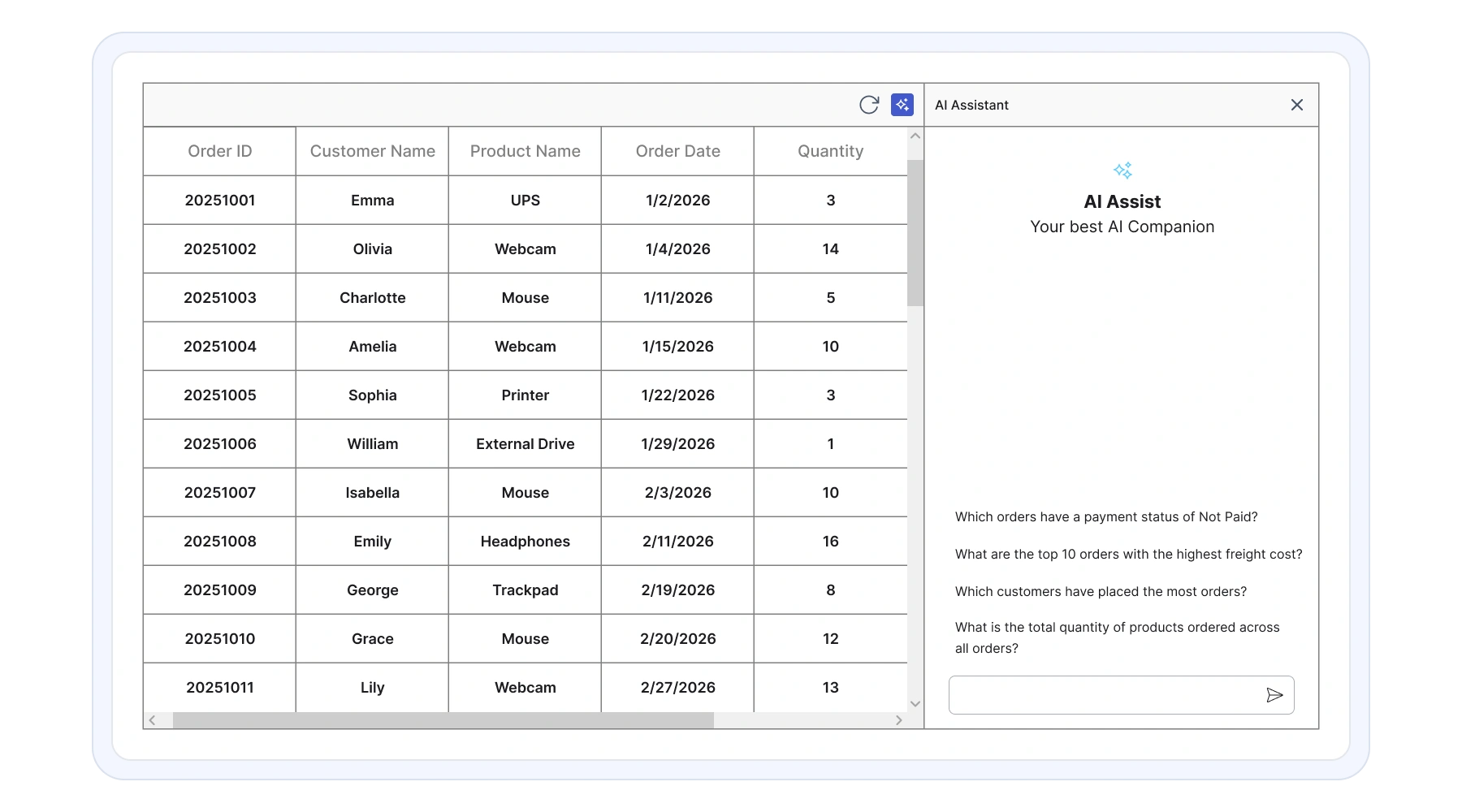1462x812 pixels.
Task: Close the AI Assistant panel
Action: pyautogui.click(x=1296, y=105)
